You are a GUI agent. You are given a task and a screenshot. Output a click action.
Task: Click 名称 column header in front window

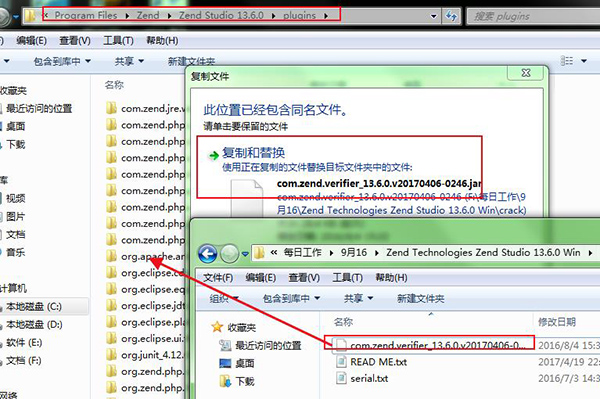point(343,322)
